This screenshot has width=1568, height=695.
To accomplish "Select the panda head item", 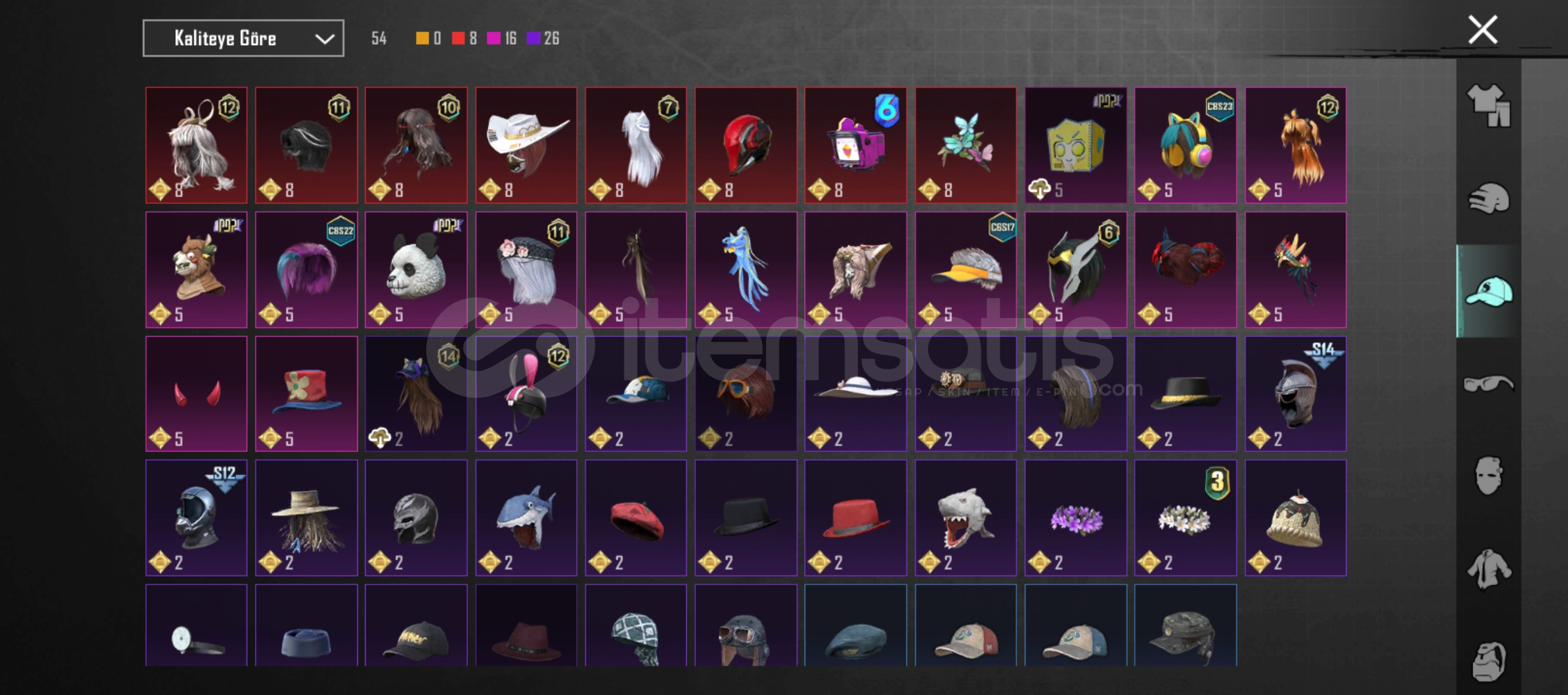I will point(416,270).
